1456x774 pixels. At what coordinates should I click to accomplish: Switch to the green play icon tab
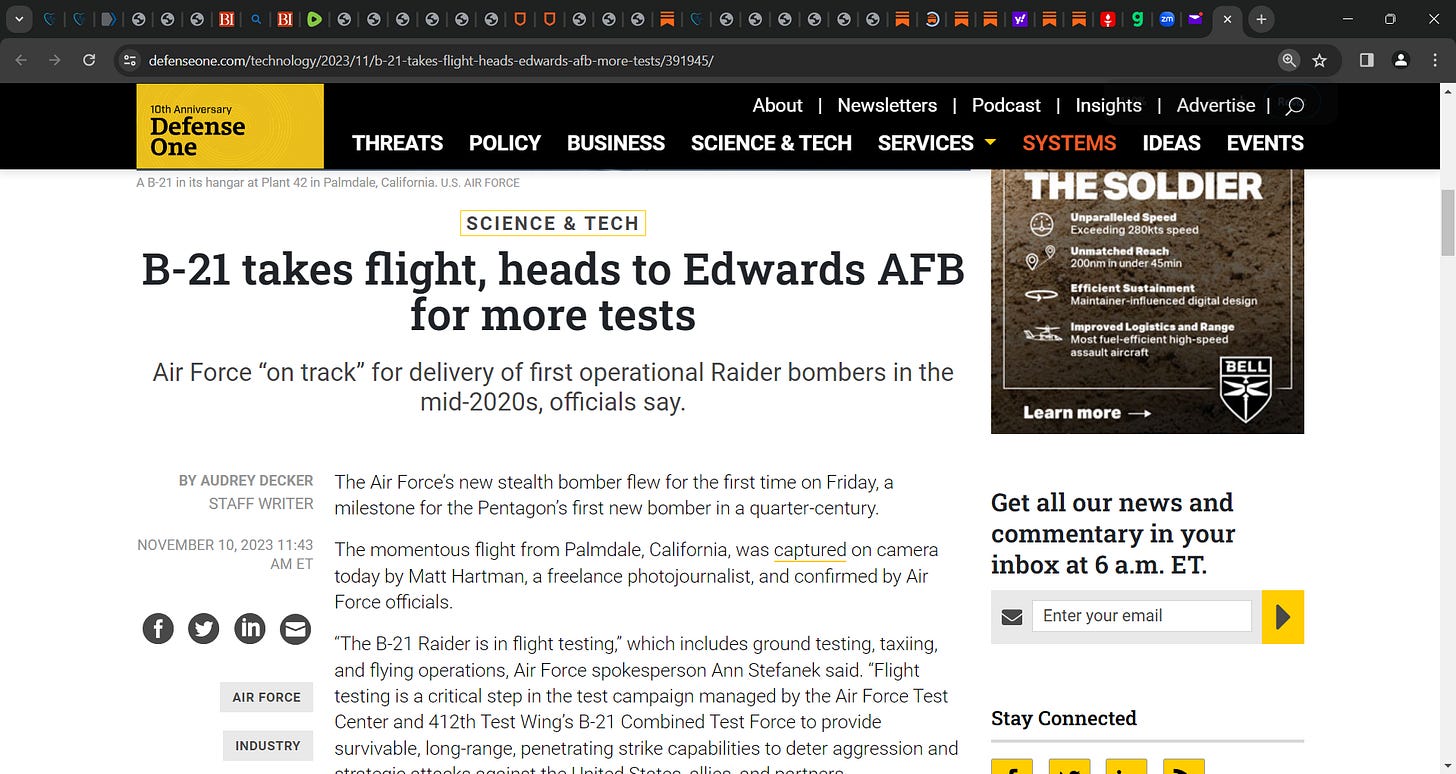coord(314,19)
